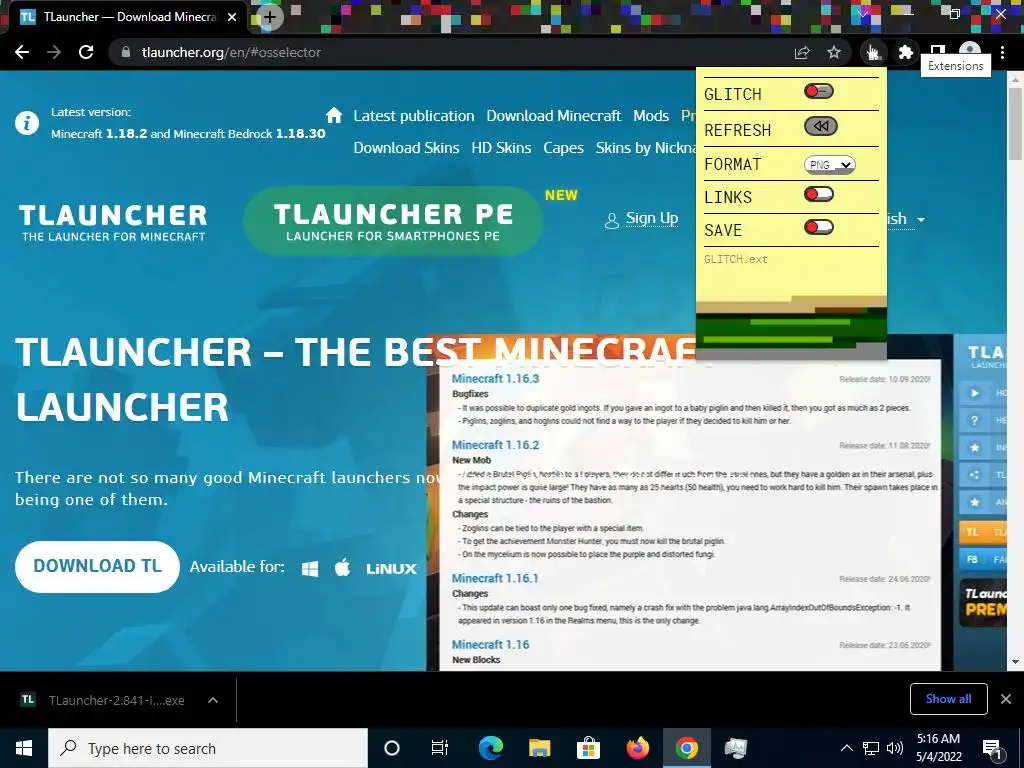Click the Chrome taskbar icon
The image size is (1024, 768).
click(x=686, y=748)
